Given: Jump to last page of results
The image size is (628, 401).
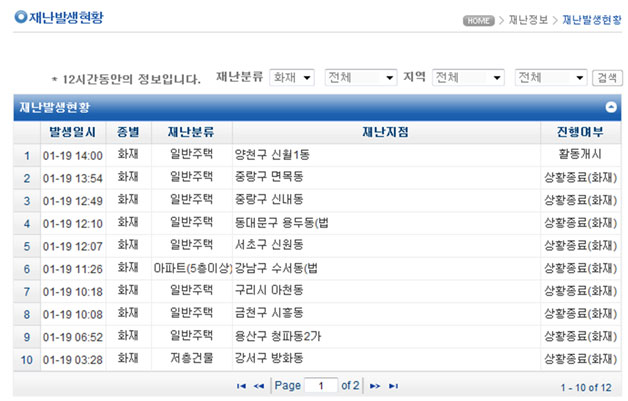Looking at the screenshot, I should [x=393, y=385].
